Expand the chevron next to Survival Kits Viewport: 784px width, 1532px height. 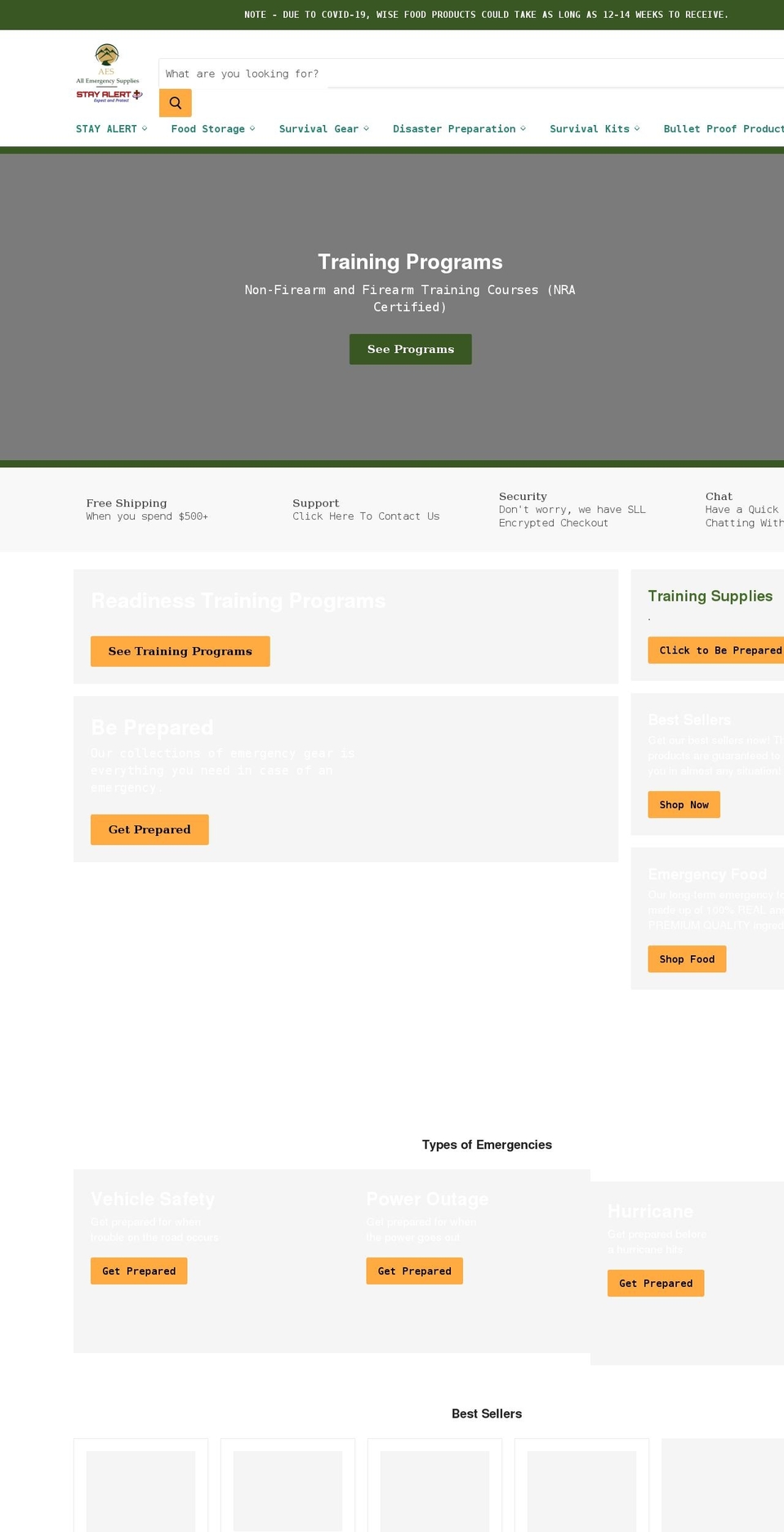click(637, 129)
